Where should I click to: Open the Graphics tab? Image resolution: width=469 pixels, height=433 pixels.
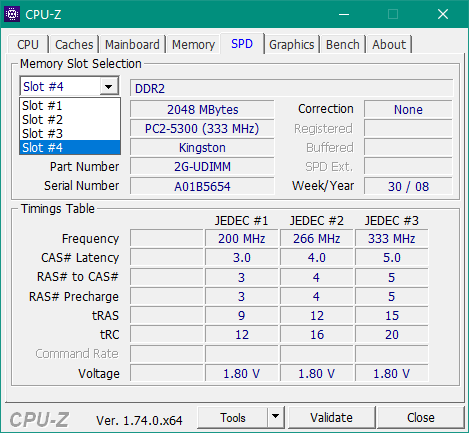coord(292,44)
